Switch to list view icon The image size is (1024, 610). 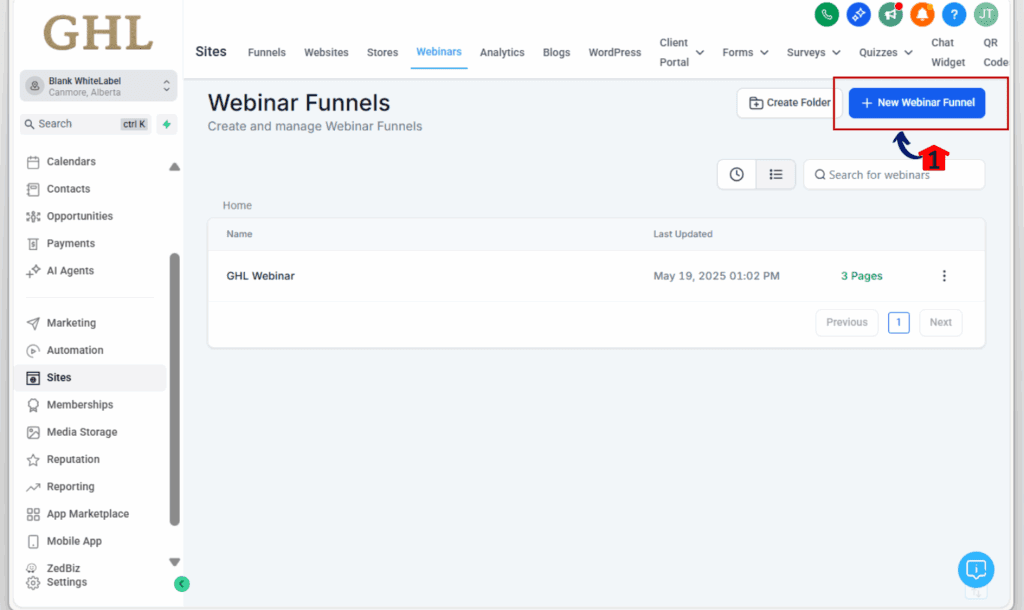click(775, 174)
